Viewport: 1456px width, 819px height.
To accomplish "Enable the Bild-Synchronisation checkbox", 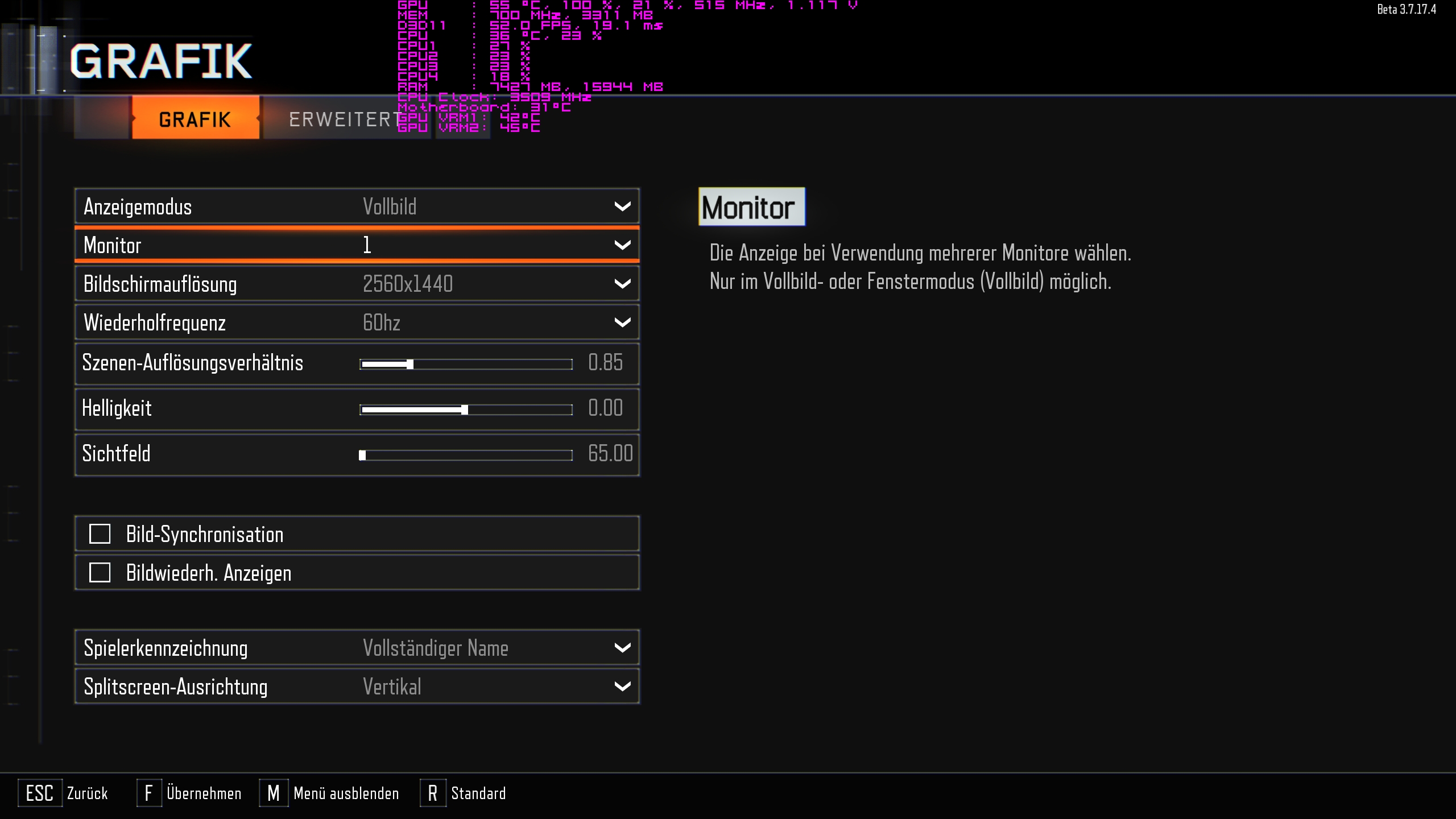I will tap(100, 534).
